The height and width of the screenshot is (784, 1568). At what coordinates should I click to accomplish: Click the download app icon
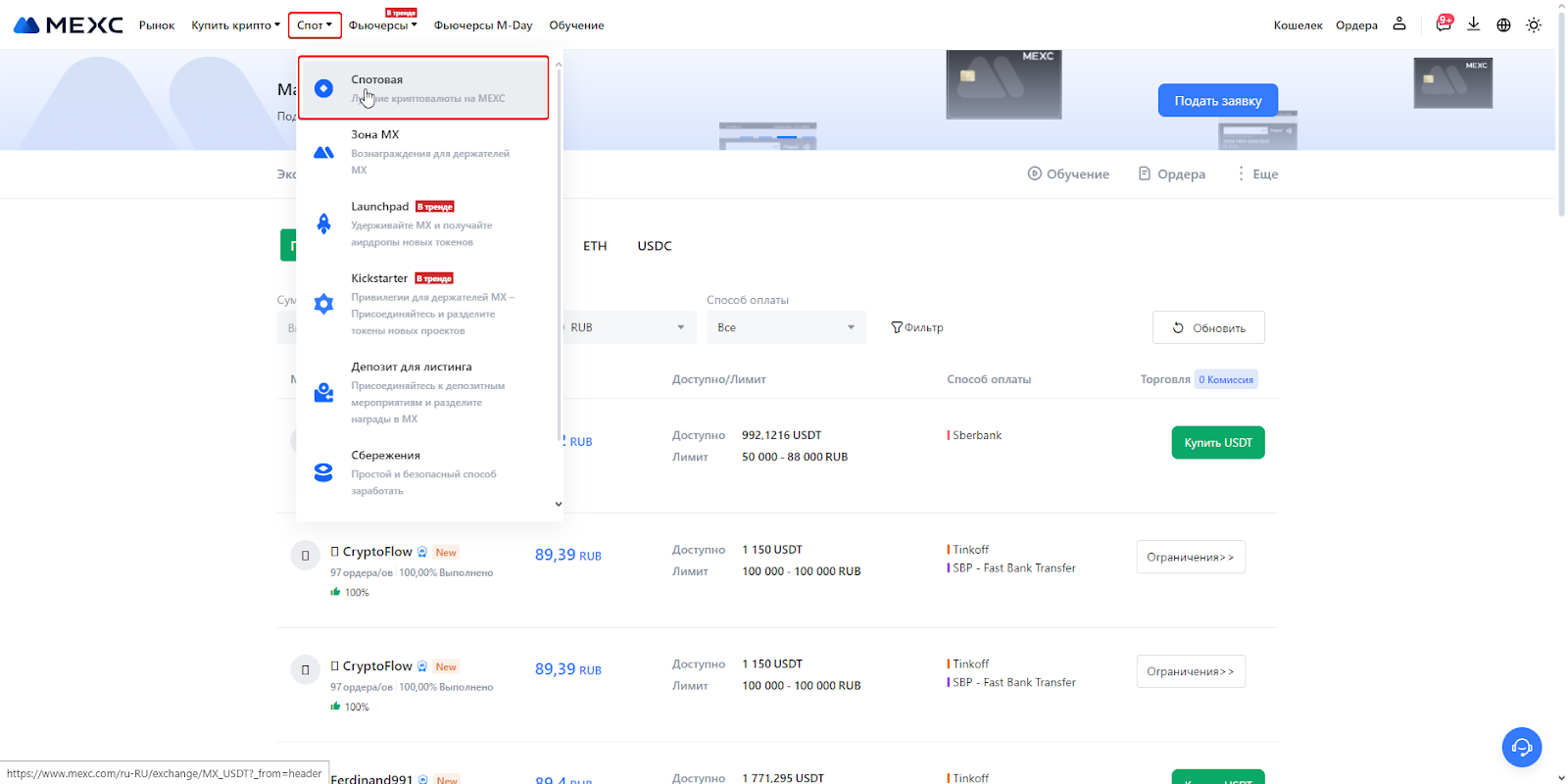point(1473,24)
